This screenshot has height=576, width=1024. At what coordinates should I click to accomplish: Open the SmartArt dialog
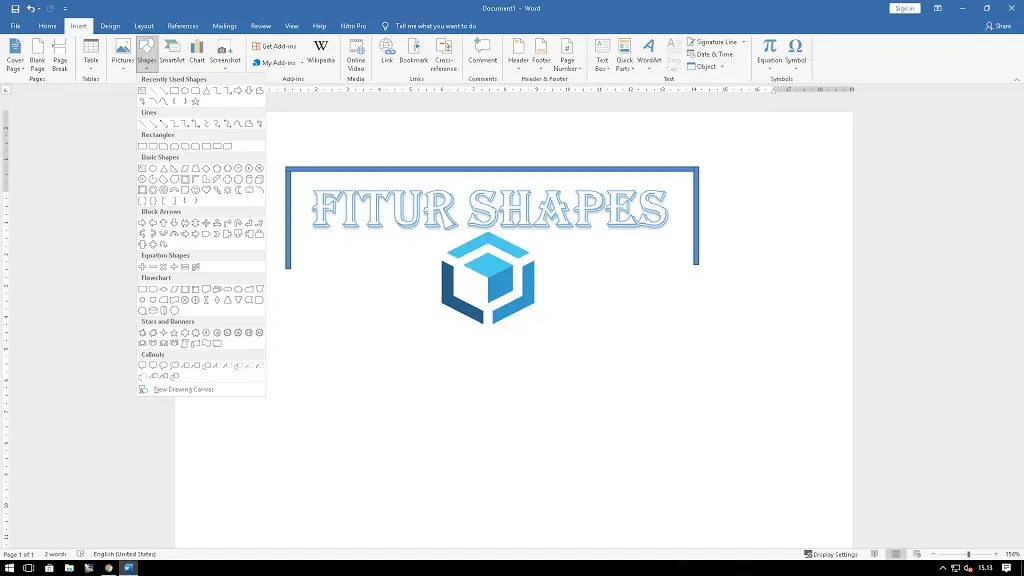[172, 52]
